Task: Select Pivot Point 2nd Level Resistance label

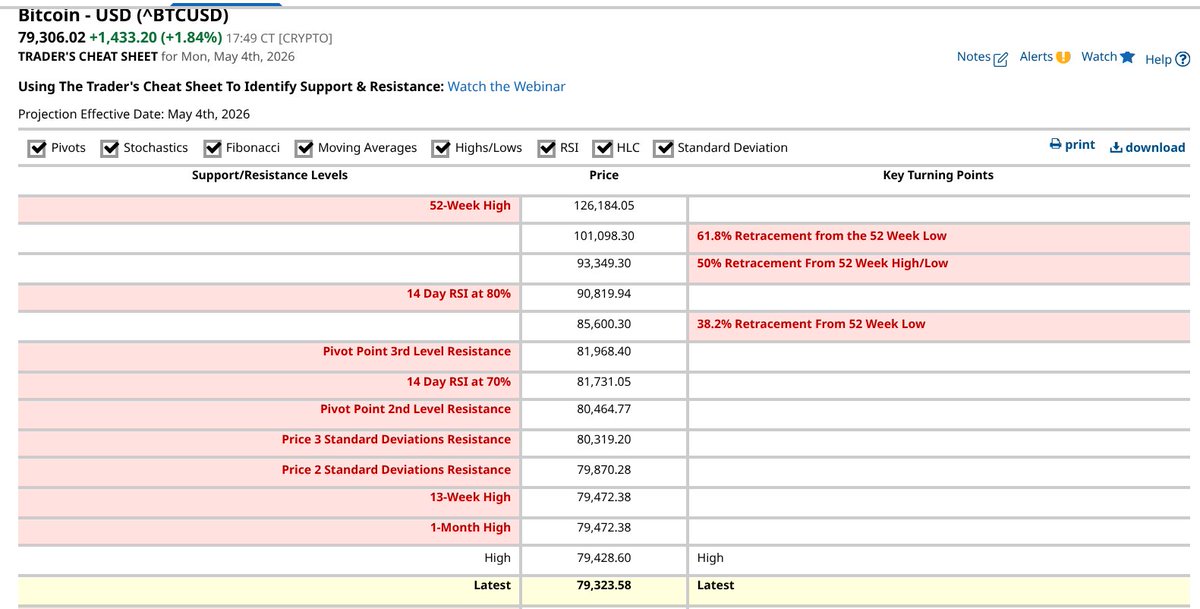Action: (415, 409)
